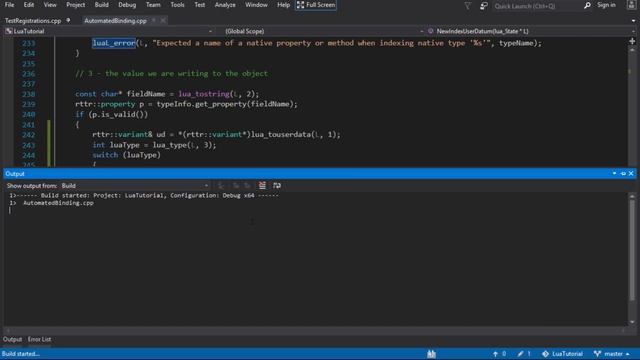The height and width of the screenshot is (360, 640).
Task: Open the Tools menu
Action: click(x=177, y=5)
